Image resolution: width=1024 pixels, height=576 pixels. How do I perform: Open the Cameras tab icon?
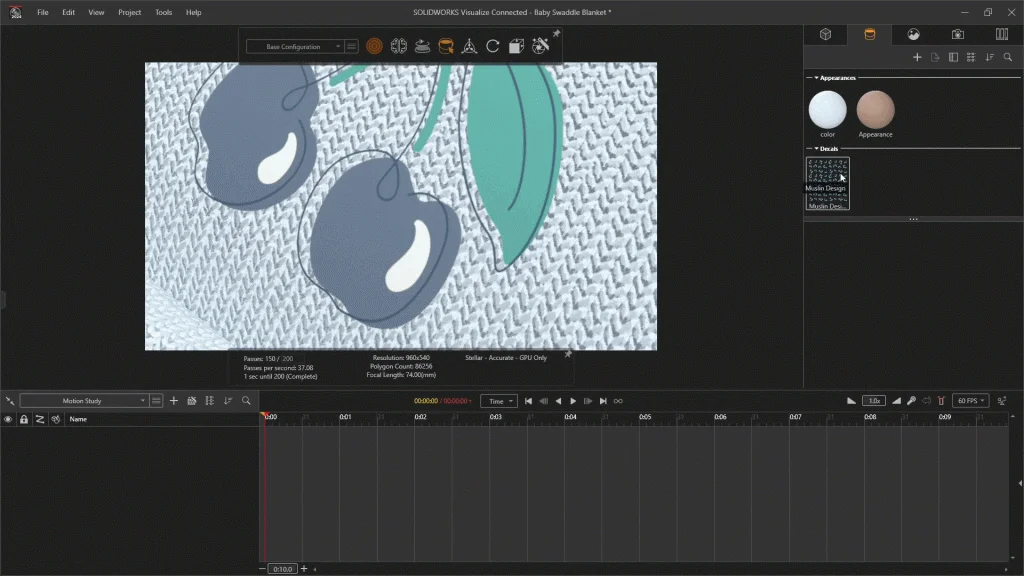pyautogui.click(x=957, y=34)
